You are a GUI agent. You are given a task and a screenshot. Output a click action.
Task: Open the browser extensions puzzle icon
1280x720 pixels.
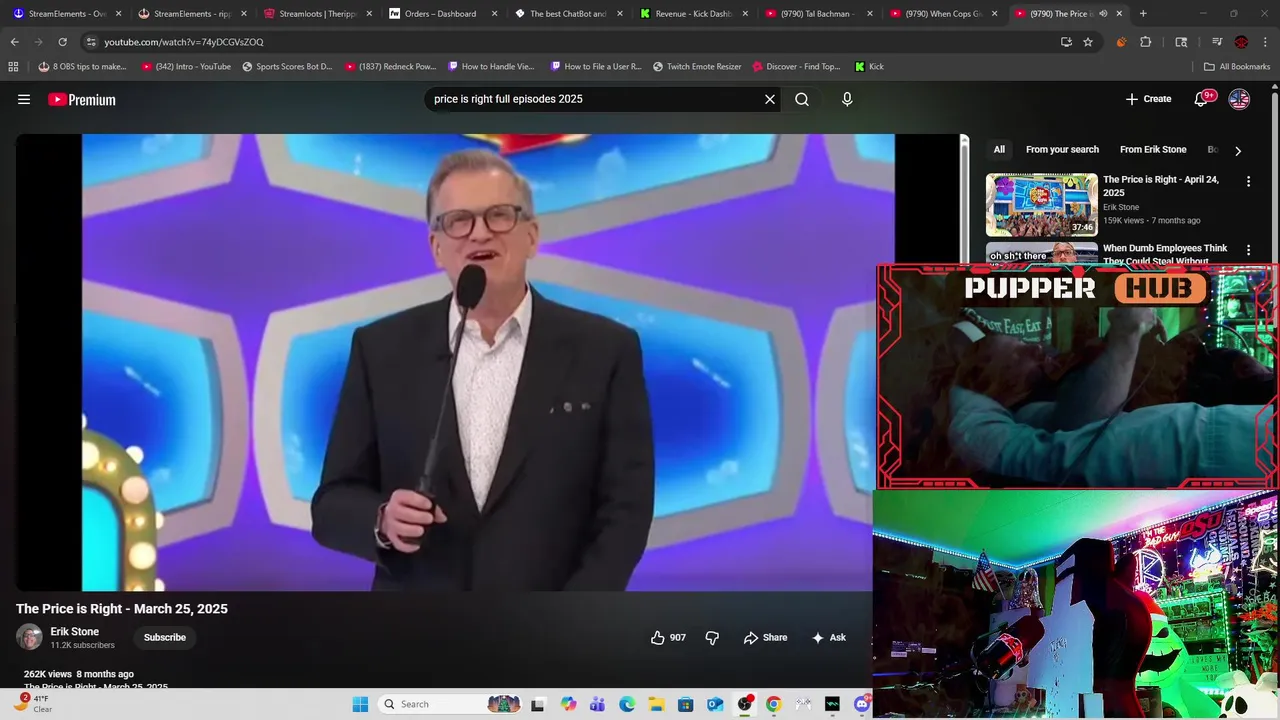point(1146,42)
